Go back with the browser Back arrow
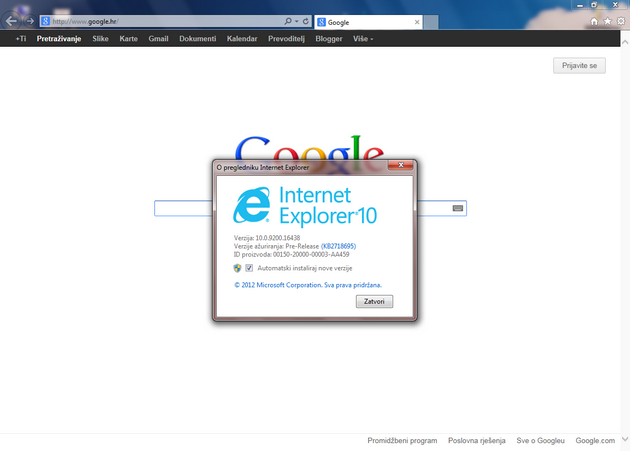Image resolution: width=630 pixels, height=451 pixels. (x=11, y=21)
